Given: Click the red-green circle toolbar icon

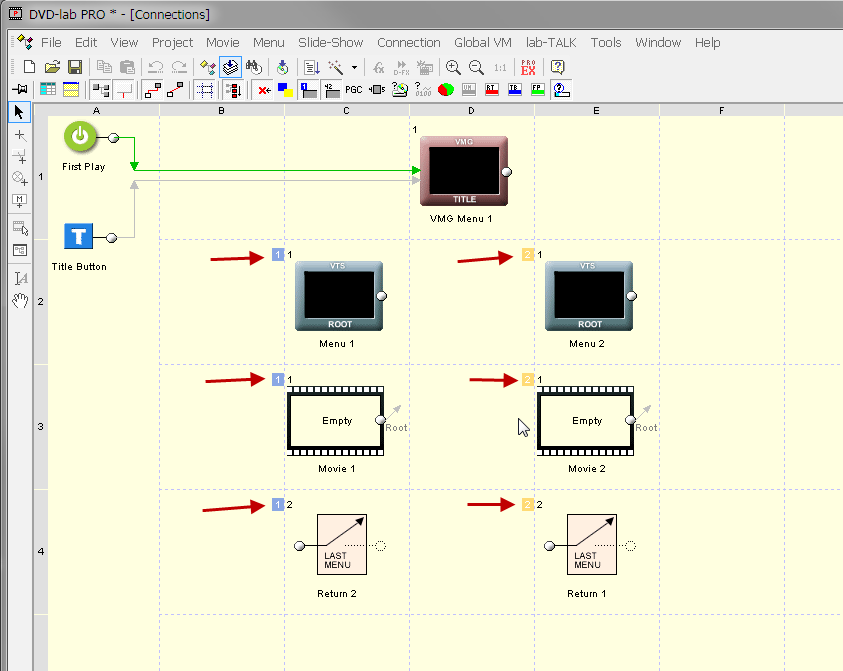Looking at the screenshot, I should pyautogui.click(x=446, y=90).
